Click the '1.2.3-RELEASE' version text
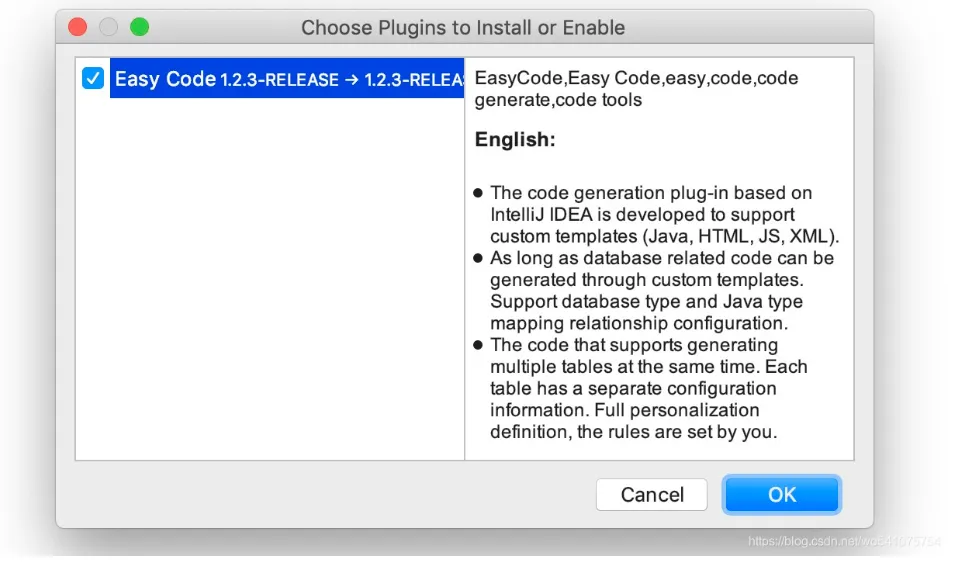The height and width of the screenshot is (567, 959). pyautogui.click(x=279, y=80)
